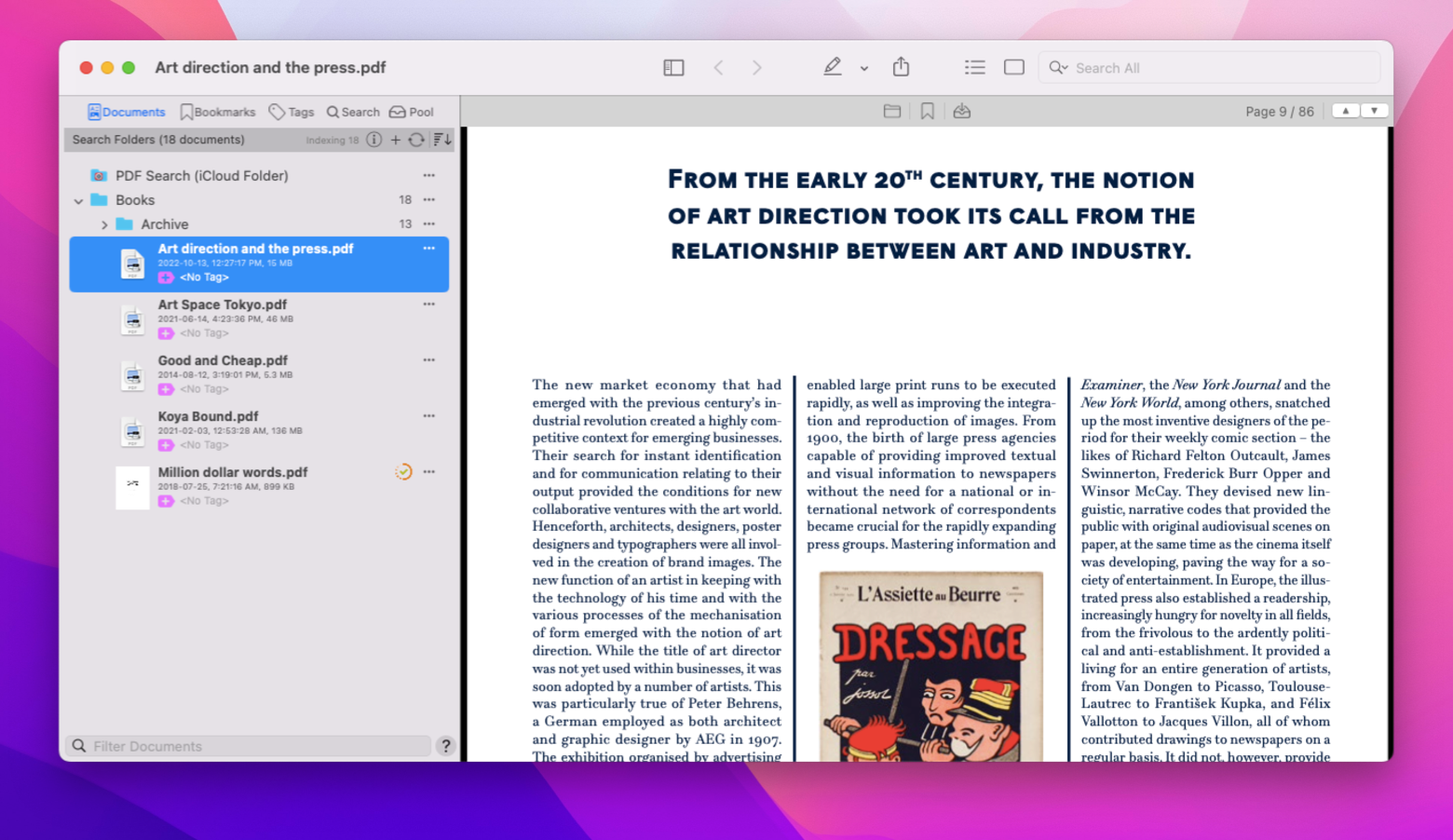The image size is (1453, 840).
Task: Click the Good and Cheap PDF file icon
Action: [132, 375]
